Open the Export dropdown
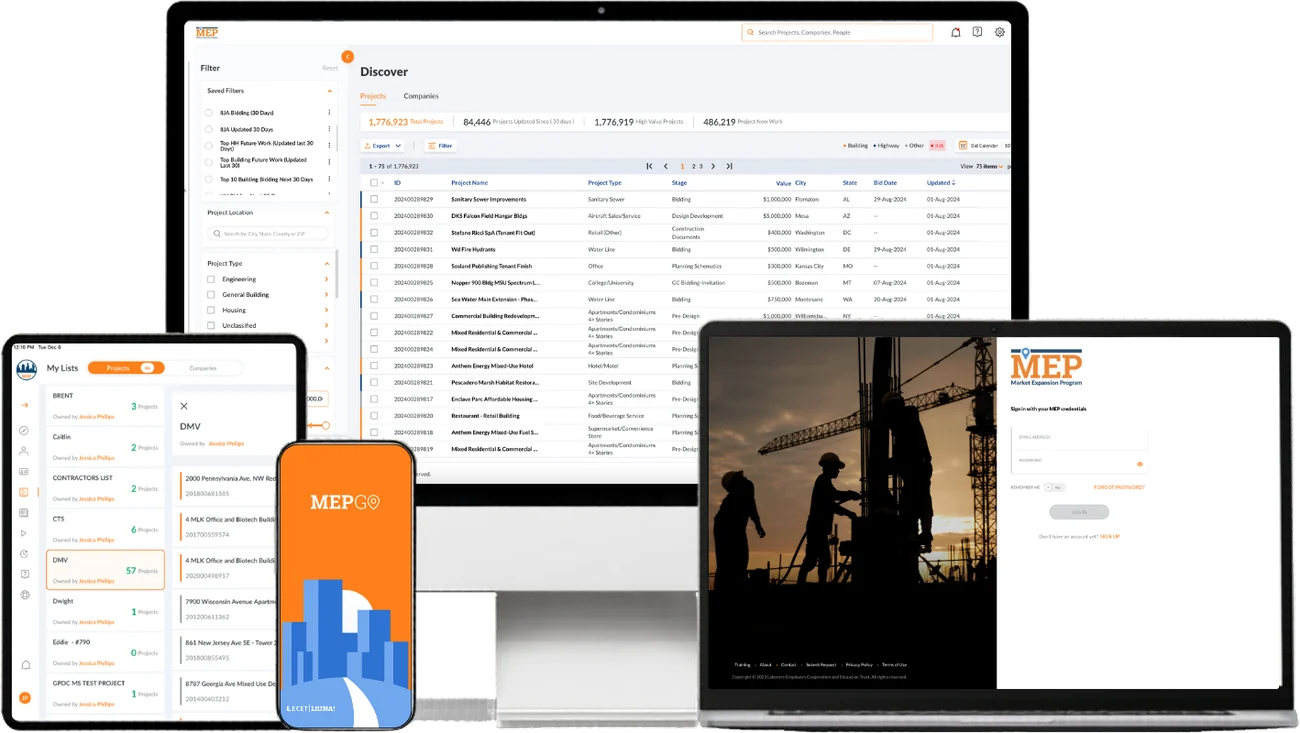Screen dimensions: 1300x733 383,146
